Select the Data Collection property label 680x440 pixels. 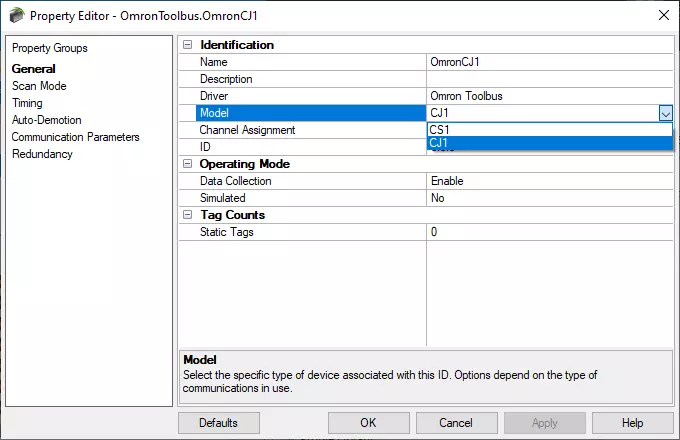pyautogui.click(x=235, y=181)
